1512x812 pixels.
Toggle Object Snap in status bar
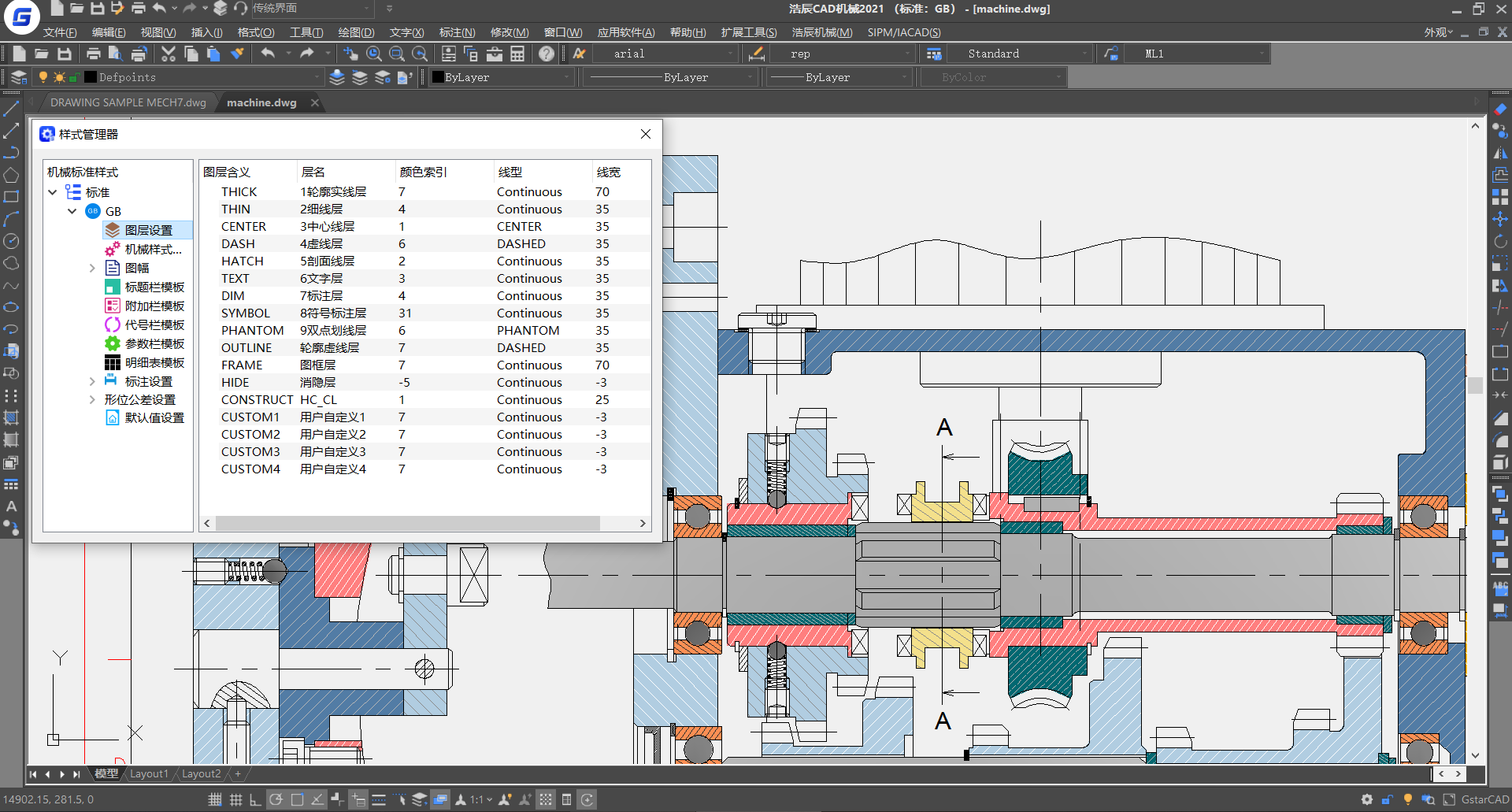[x=297, y=799]
